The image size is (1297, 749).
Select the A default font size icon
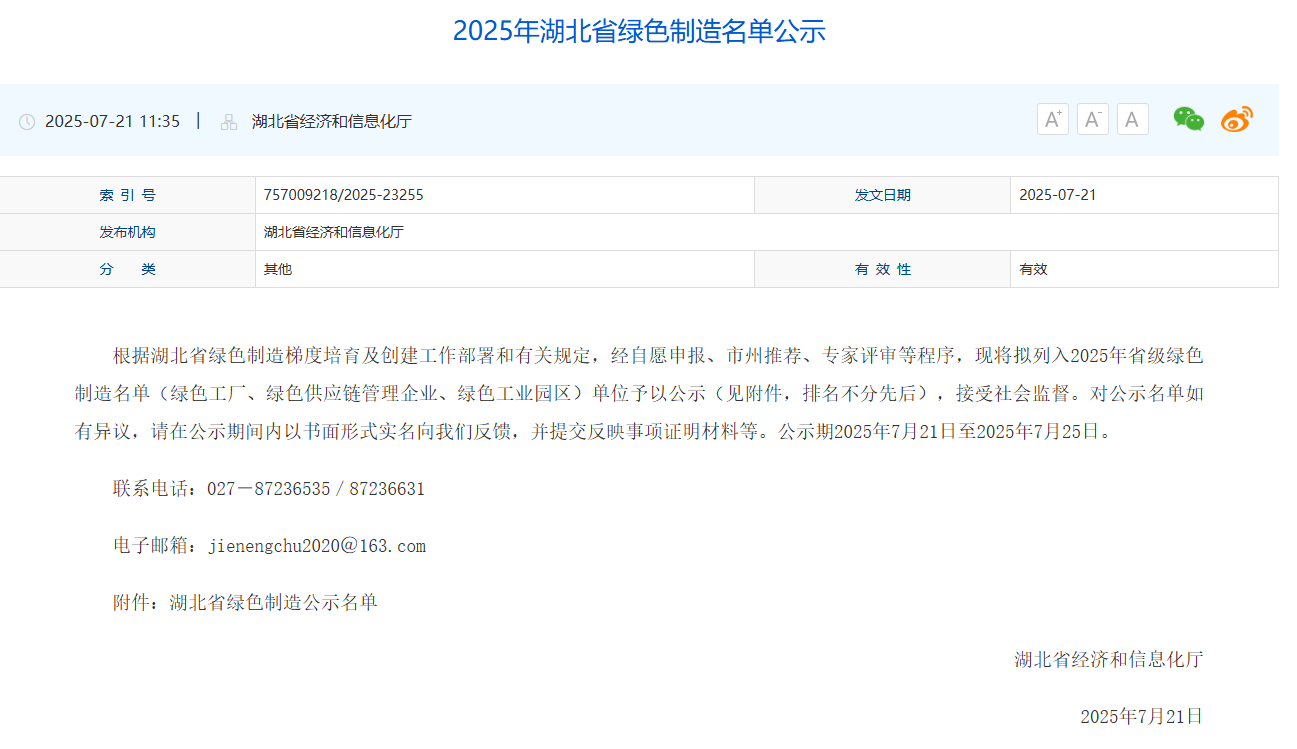click(x=1132, y=119)
